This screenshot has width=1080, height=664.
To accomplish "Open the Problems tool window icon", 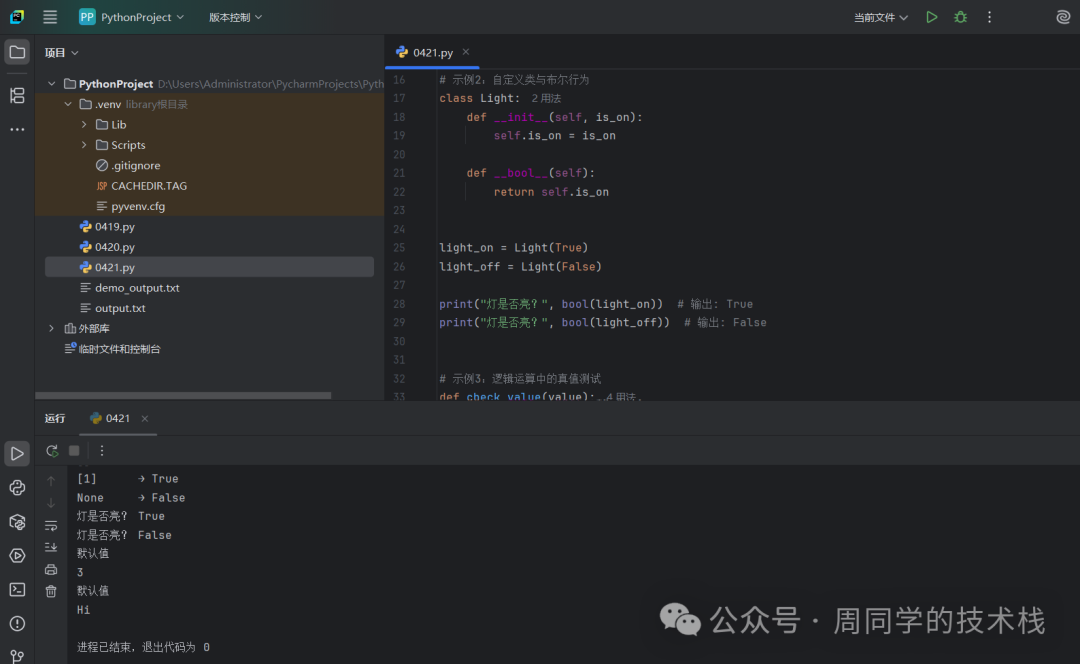I will (17, 624).
